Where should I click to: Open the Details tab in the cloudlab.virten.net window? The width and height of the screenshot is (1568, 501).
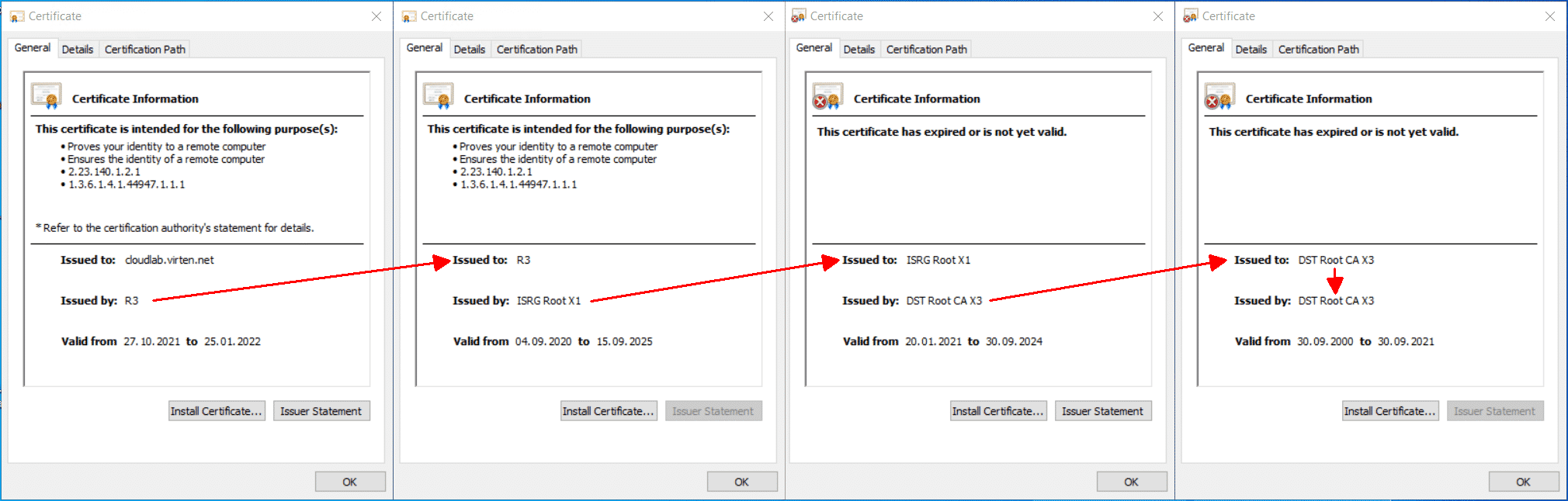pos(78,50)
